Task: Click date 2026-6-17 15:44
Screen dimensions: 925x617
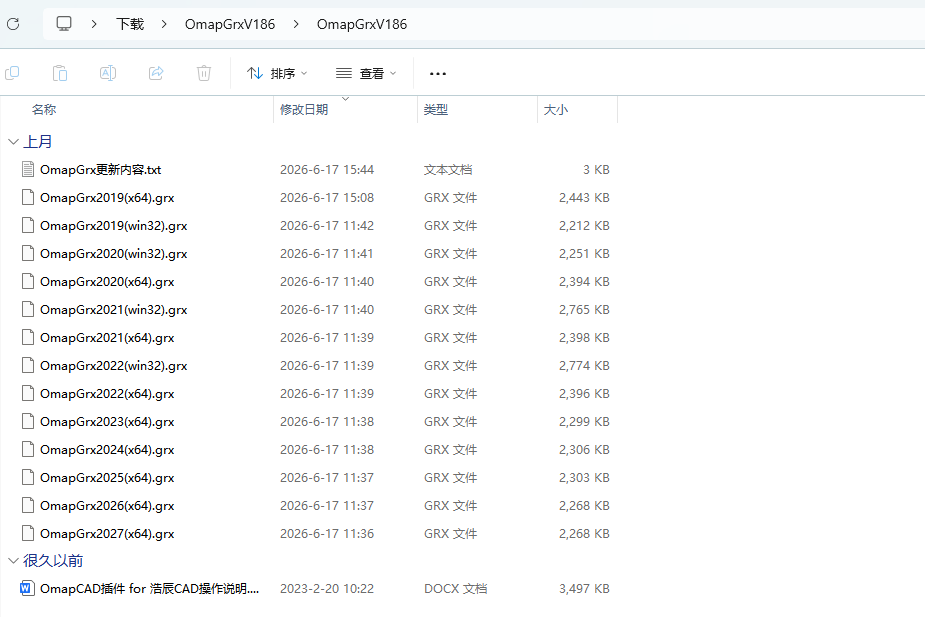Action: click(x=327, y=170)
